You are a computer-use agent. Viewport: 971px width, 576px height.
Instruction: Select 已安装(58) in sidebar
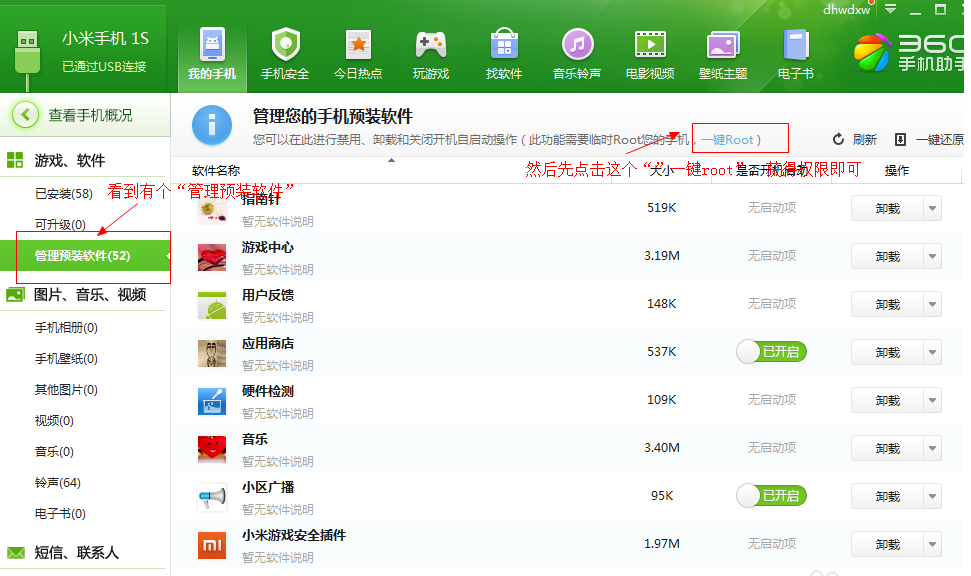click(x=64, y=194)
